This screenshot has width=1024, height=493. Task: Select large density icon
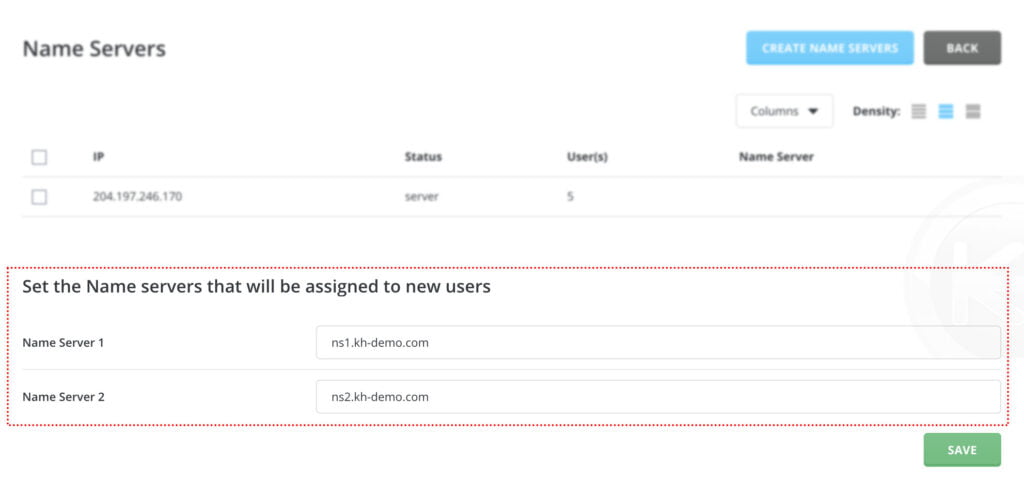point(973,112)
